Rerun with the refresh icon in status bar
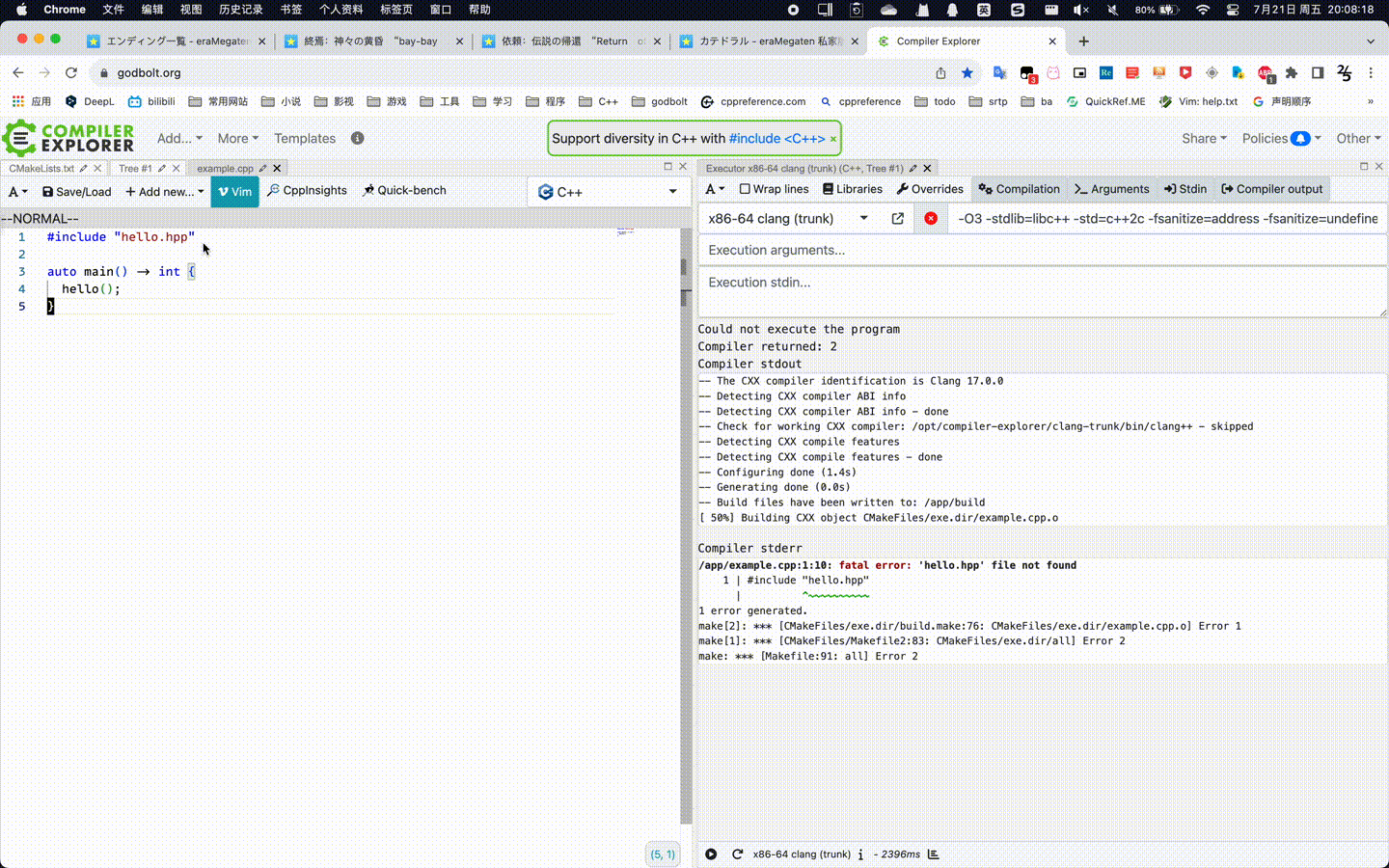1389x868 pixels. 737,854
